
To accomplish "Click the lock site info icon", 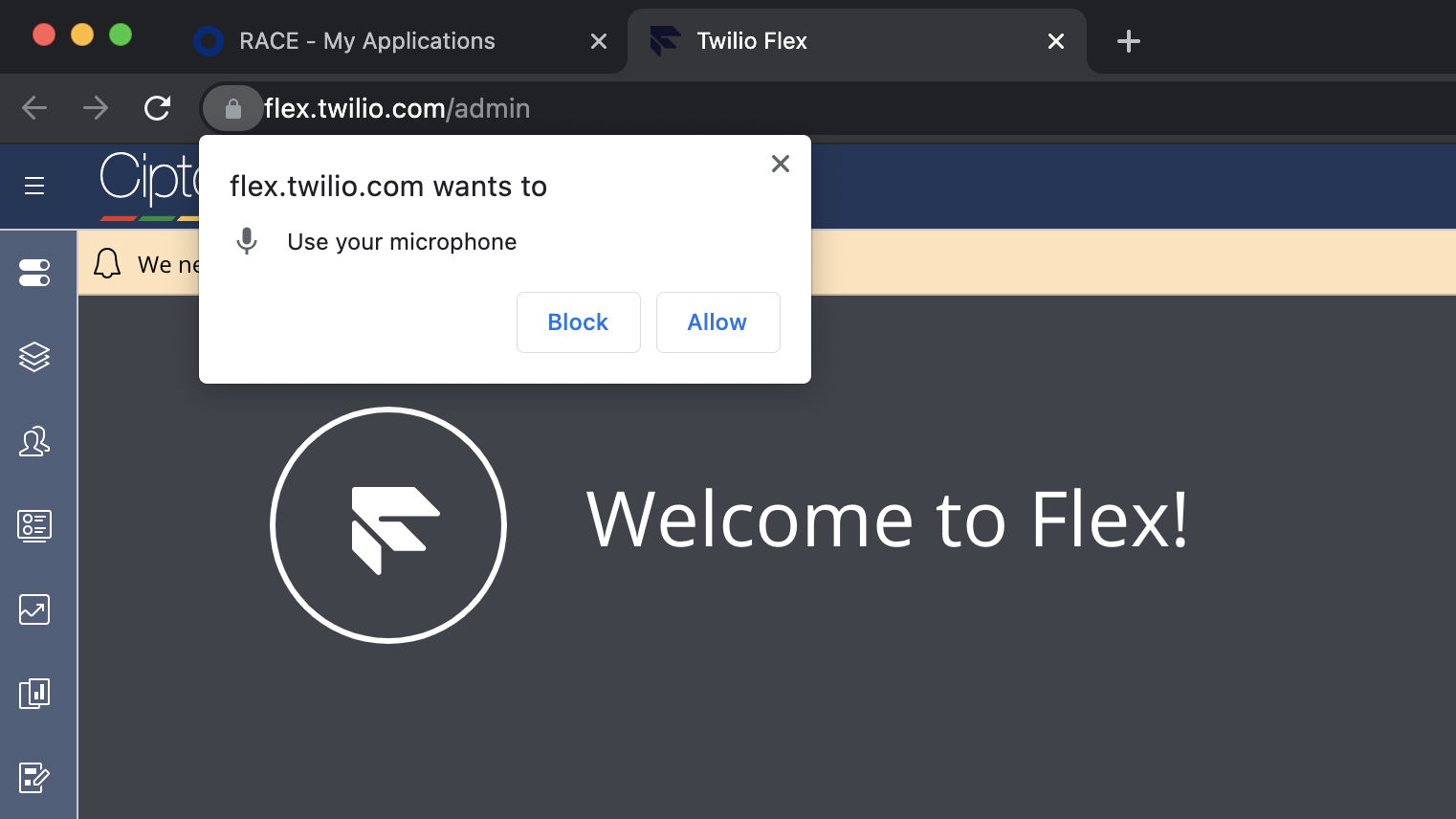I will pos(232,108).
